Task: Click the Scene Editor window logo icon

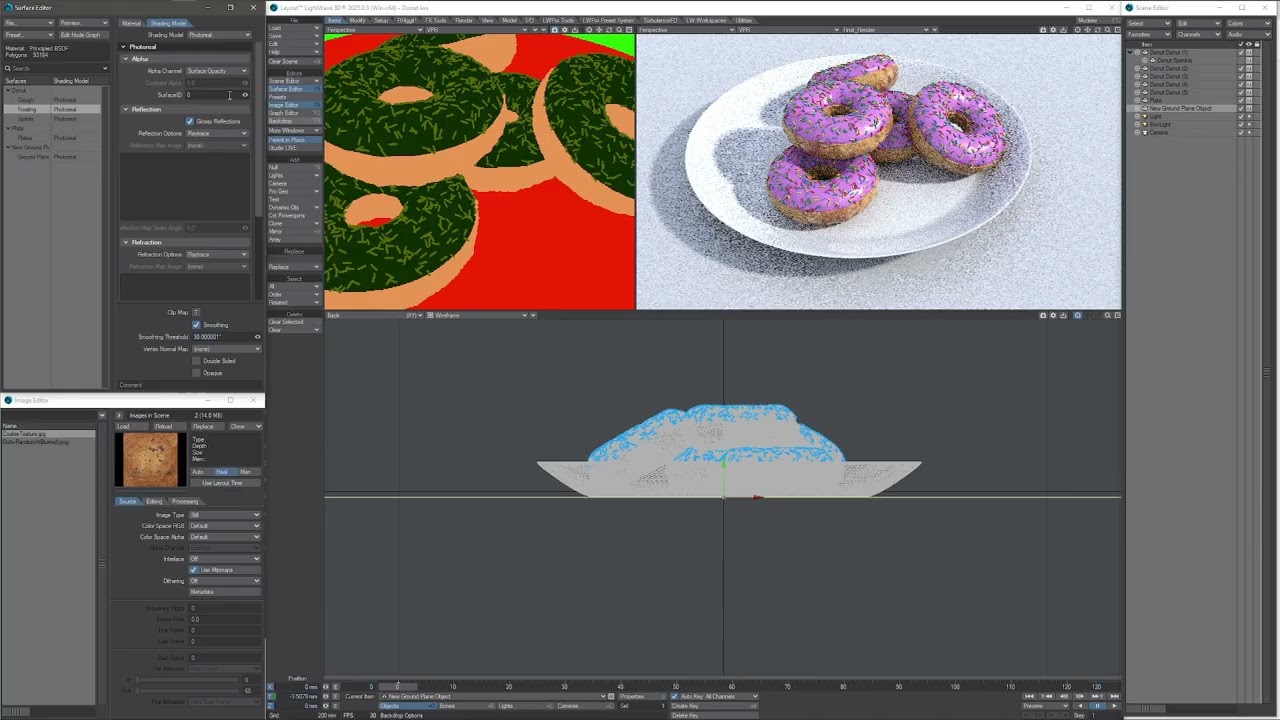Action: coord(1131,8)
